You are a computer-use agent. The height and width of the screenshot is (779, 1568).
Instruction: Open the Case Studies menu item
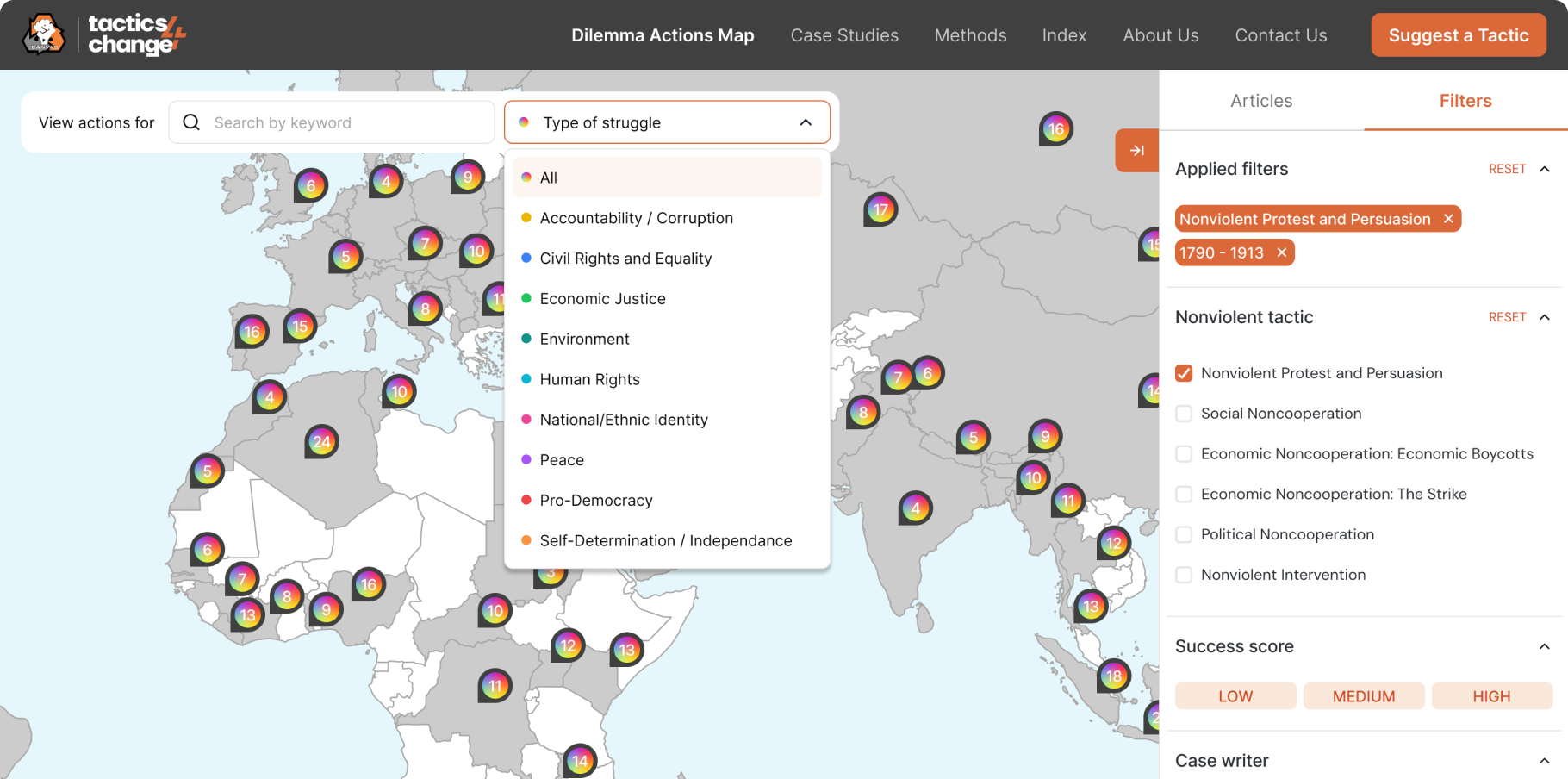pos(844,35)
